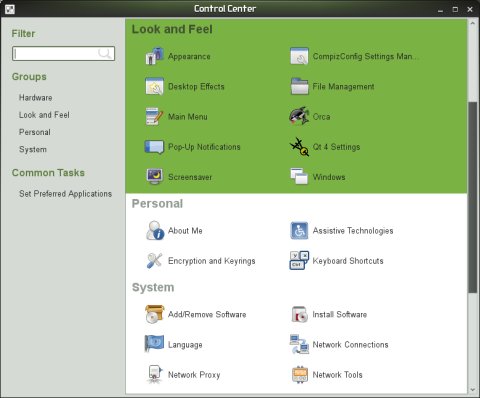This screenshot has width=480, height=398.
Task: Click the Add/Remove Software label
Action: [x=207, y=314]
